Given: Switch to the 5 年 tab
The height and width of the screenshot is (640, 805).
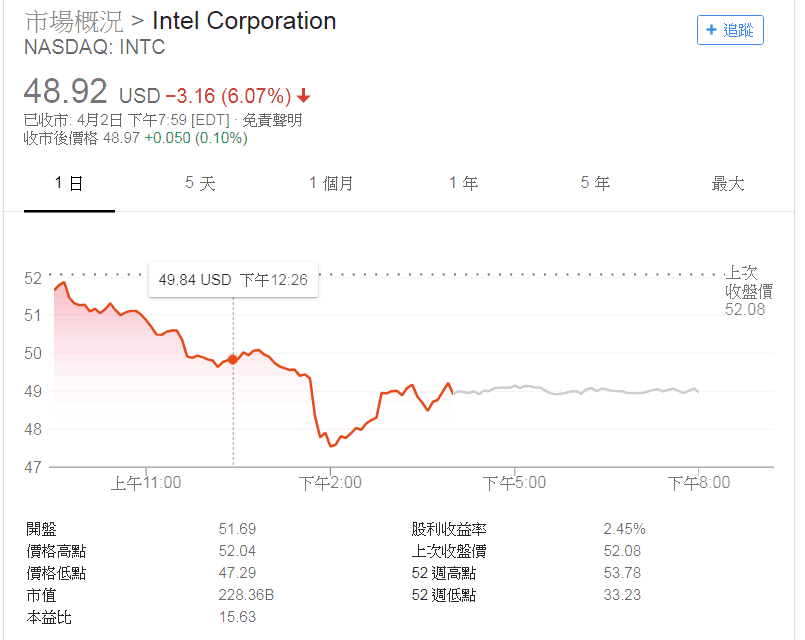Looking at the screenshot, I should point(595,183).
